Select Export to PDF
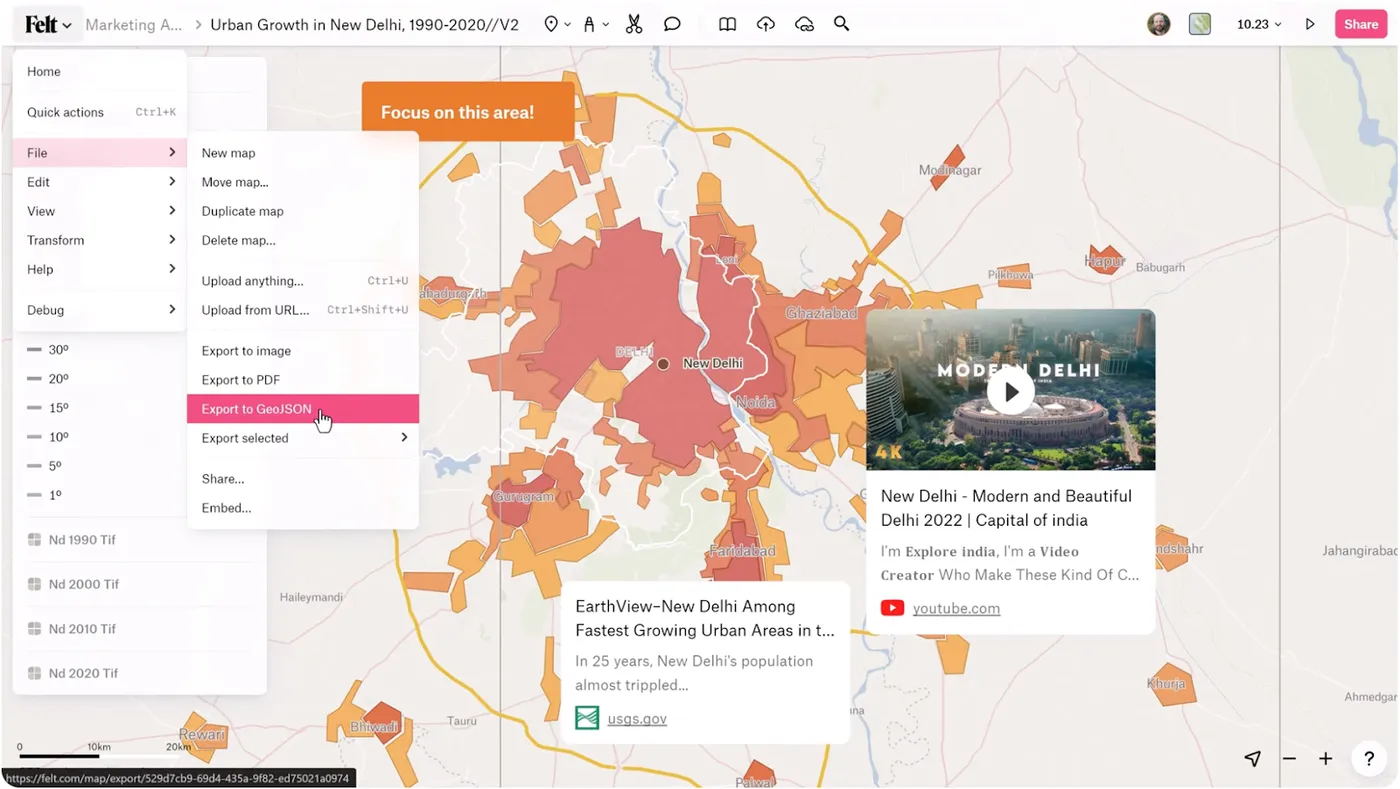The height and width of the screenshot is (789, 1400). coord(303,380)
